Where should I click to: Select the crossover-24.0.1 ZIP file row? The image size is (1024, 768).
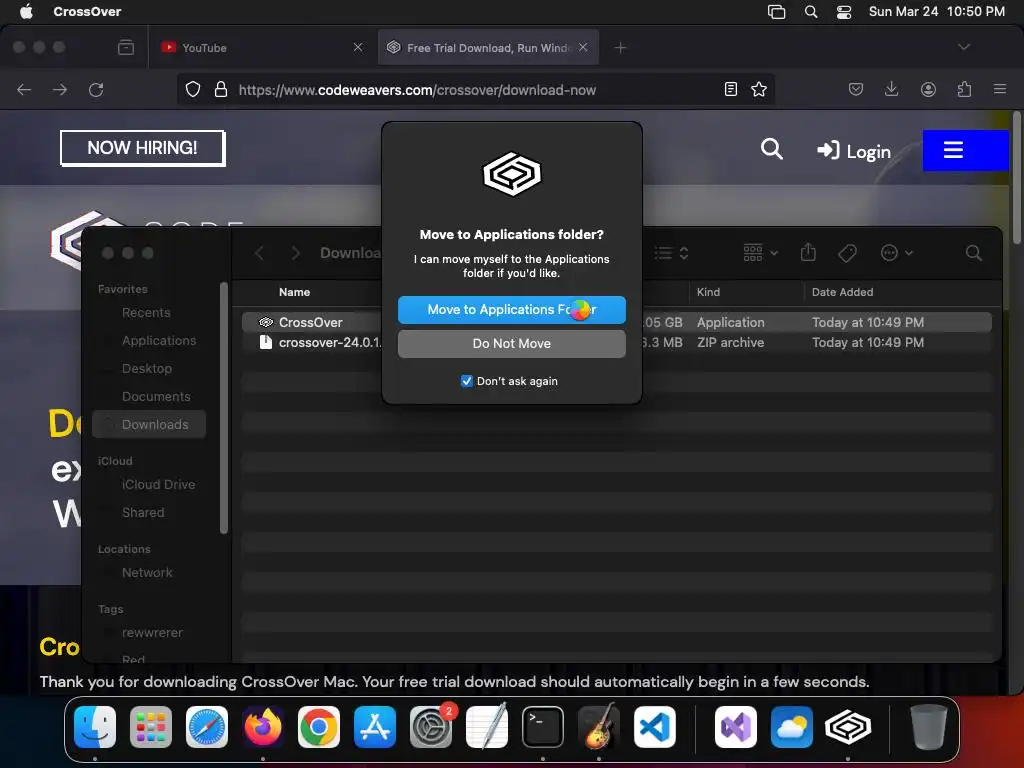pyautogui.click(x=616, y=342)
